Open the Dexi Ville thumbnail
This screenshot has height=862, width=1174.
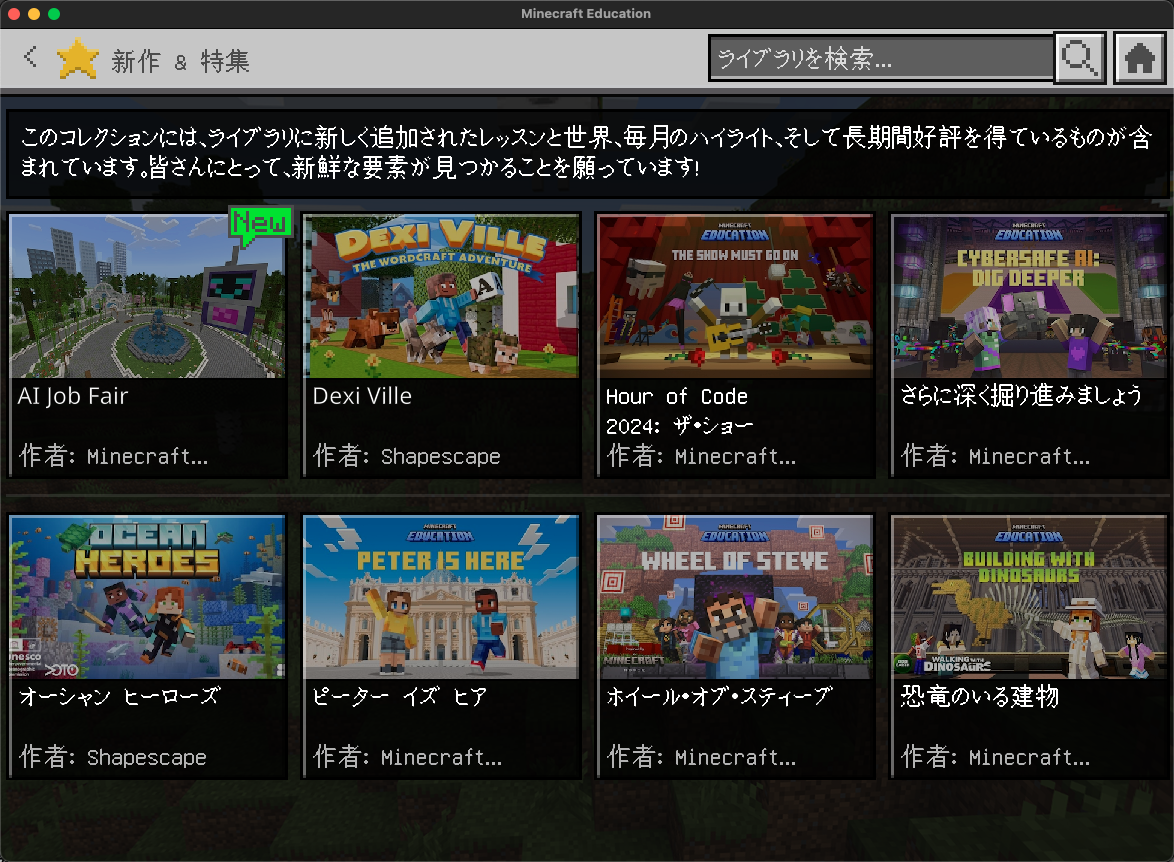[442, 297]
